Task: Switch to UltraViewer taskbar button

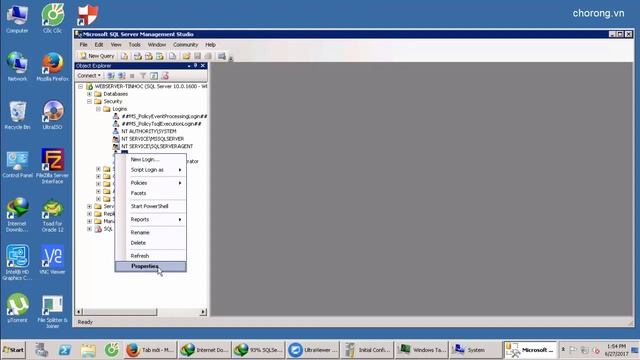Action: tap(313, 350)
